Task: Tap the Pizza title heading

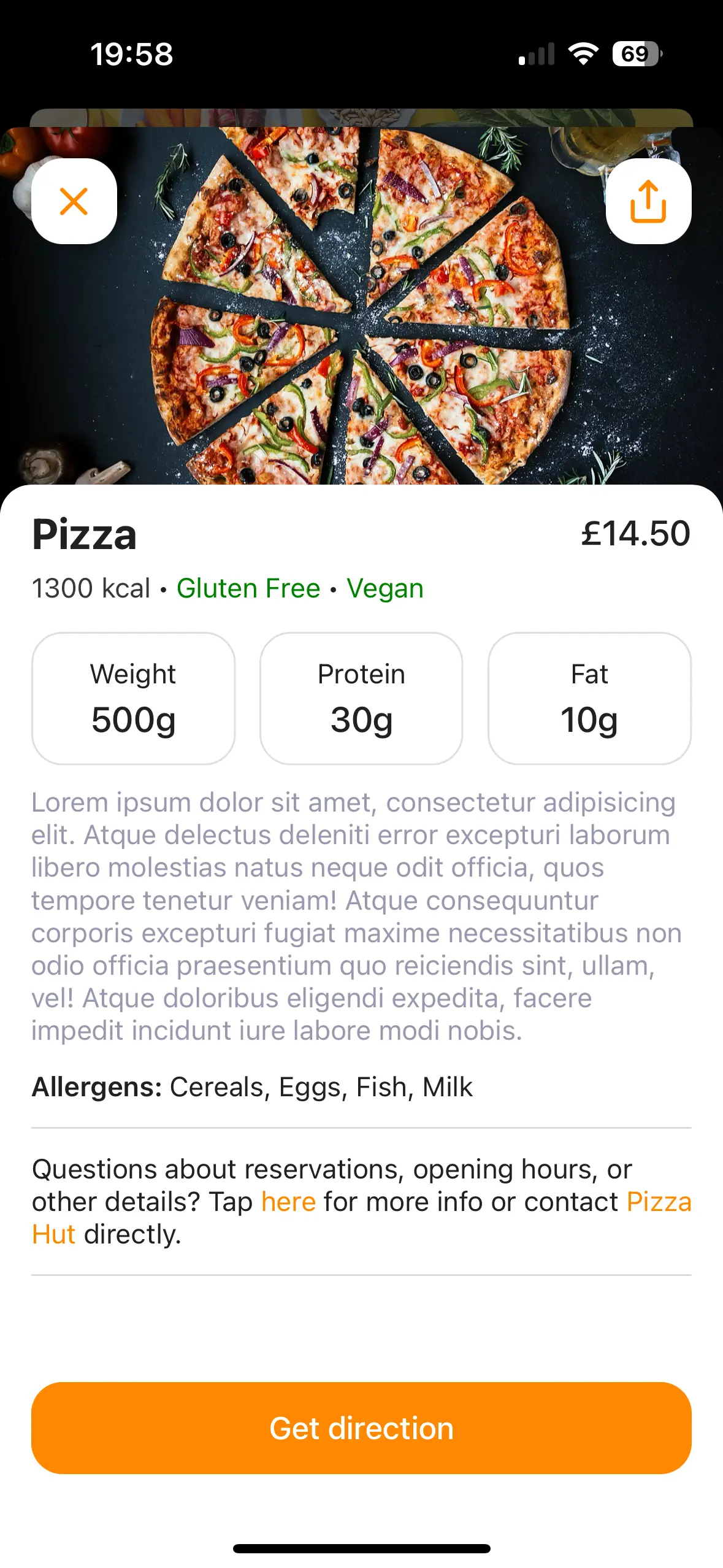Action: click(84, 534)
